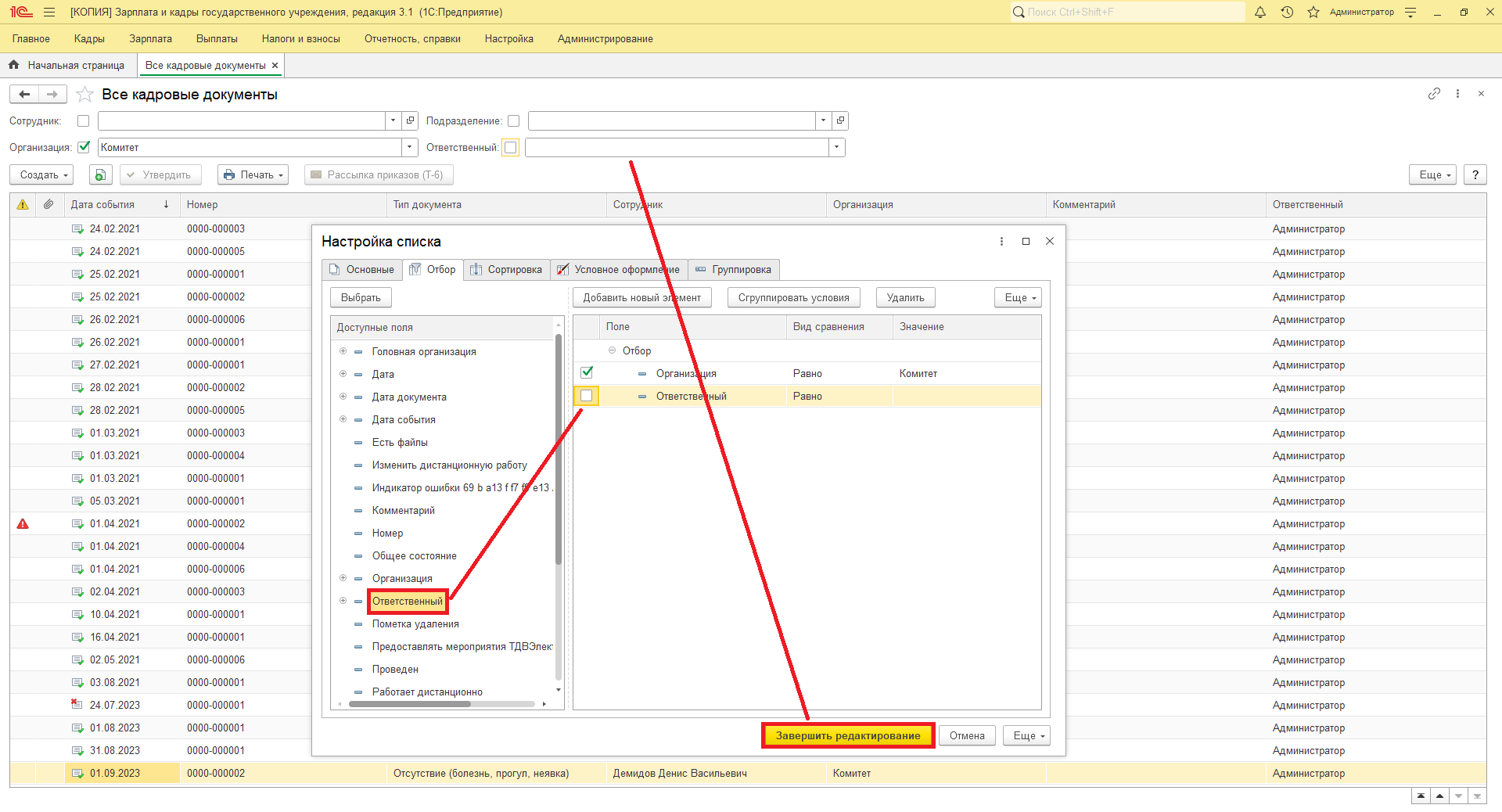
Task: Click the green document icon next to Создать
Action: pyautogui.click(x=100, y=175)
